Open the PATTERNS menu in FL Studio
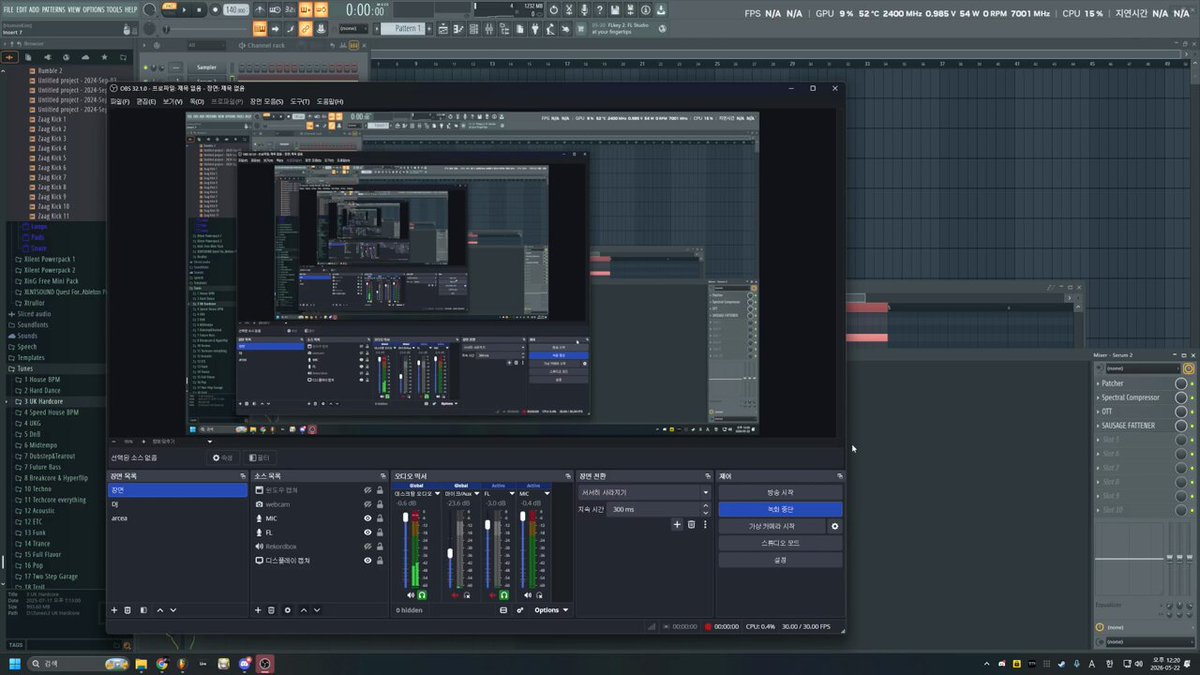The width and height of the screenshot is (1200, 675). click(54, 9)
